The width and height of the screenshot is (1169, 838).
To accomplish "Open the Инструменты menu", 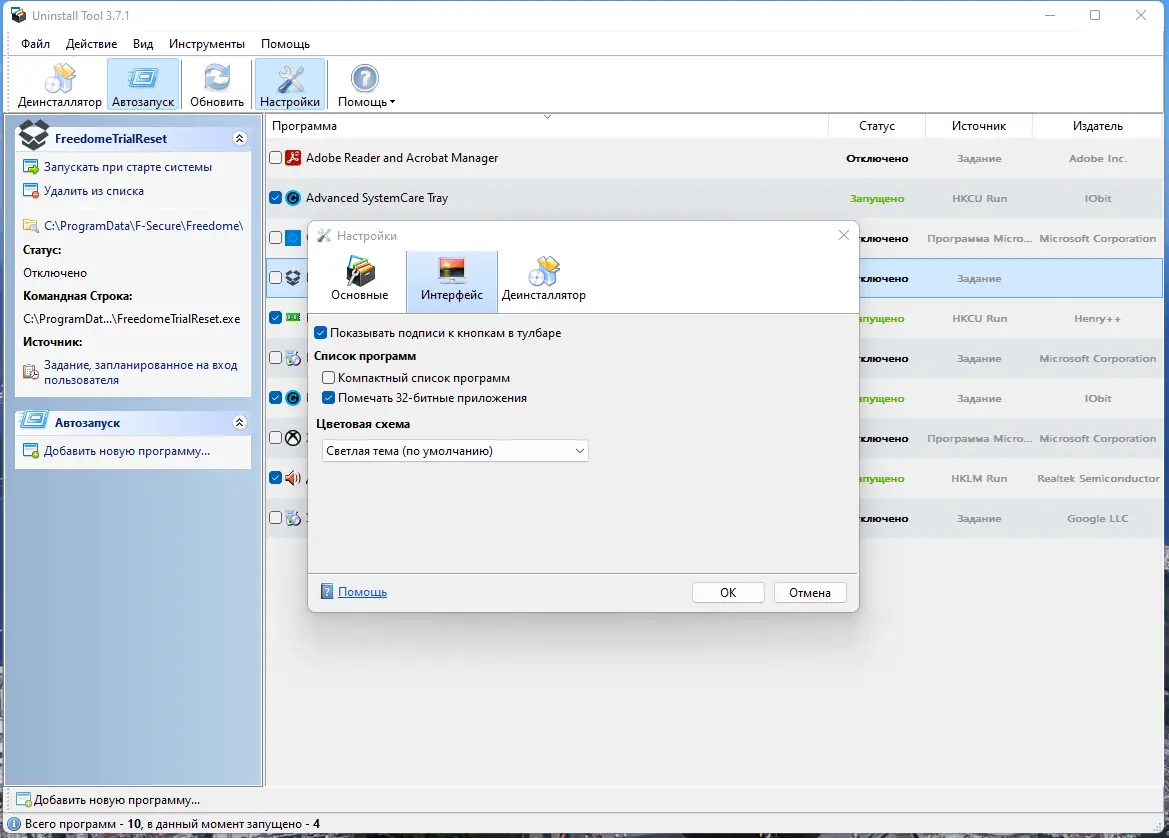I will pos(207,44).
